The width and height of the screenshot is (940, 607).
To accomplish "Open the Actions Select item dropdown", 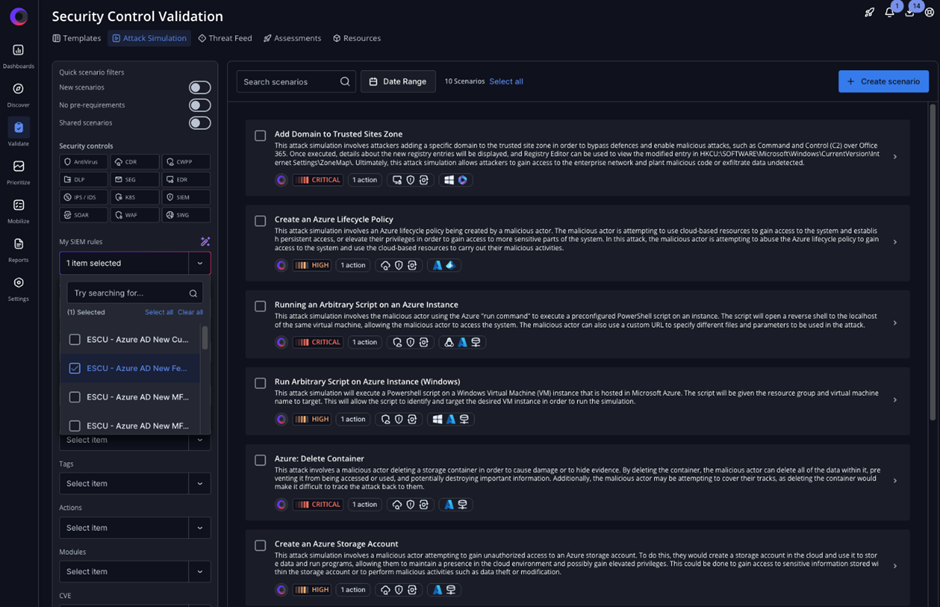I will 135,528.
